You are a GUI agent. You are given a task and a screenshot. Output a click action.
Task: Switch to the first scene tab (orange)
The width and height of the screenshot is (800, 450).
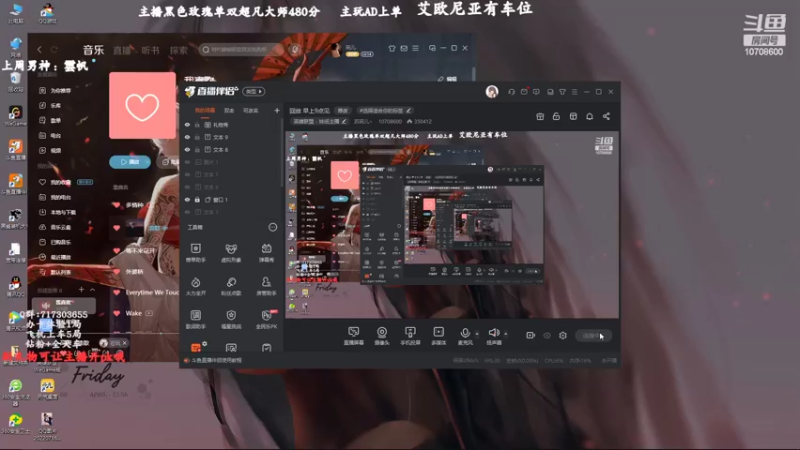(205, 110)
